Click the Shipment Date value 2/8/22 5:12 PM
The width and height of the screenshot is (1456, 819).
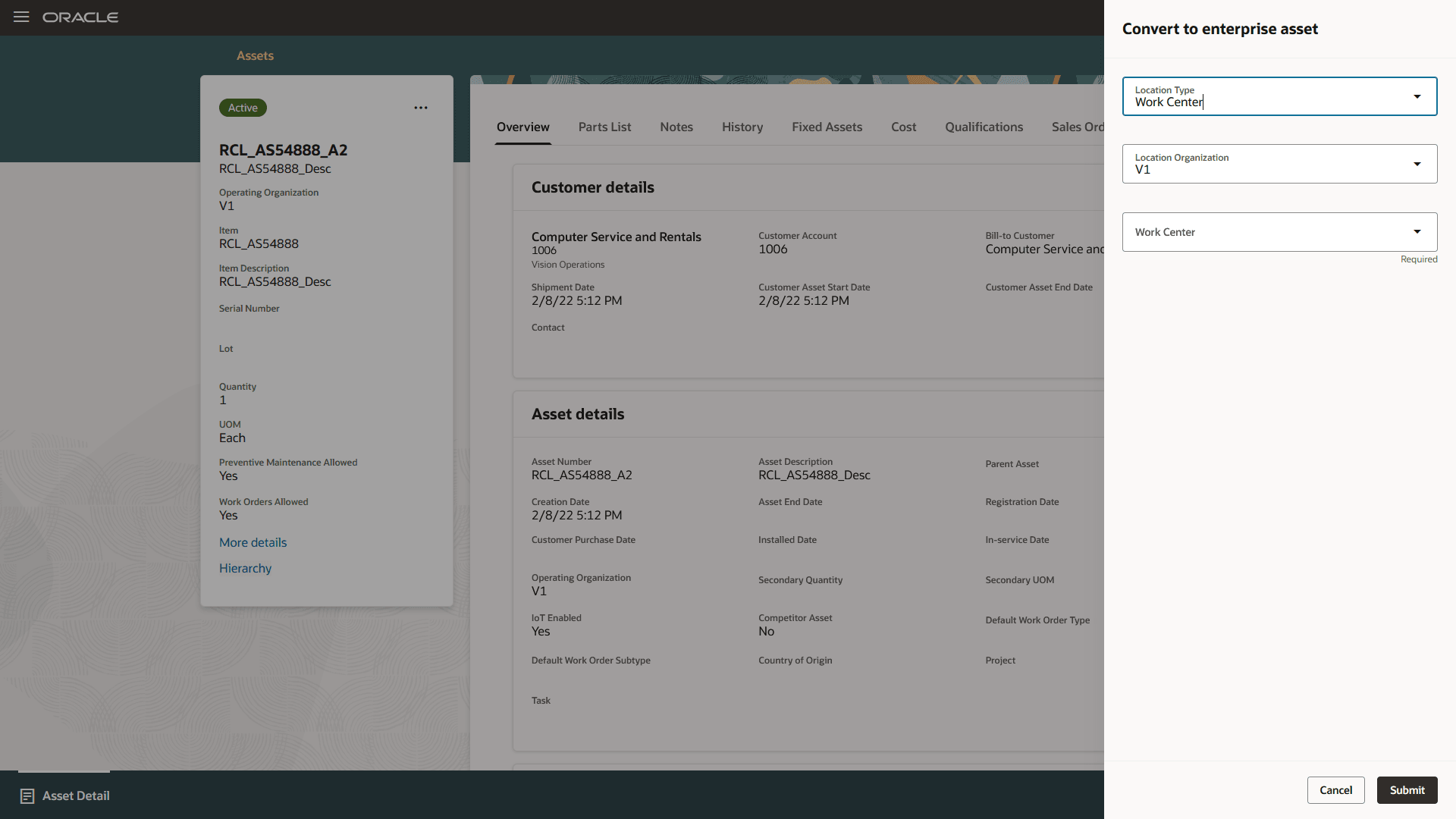pos(576,300)
